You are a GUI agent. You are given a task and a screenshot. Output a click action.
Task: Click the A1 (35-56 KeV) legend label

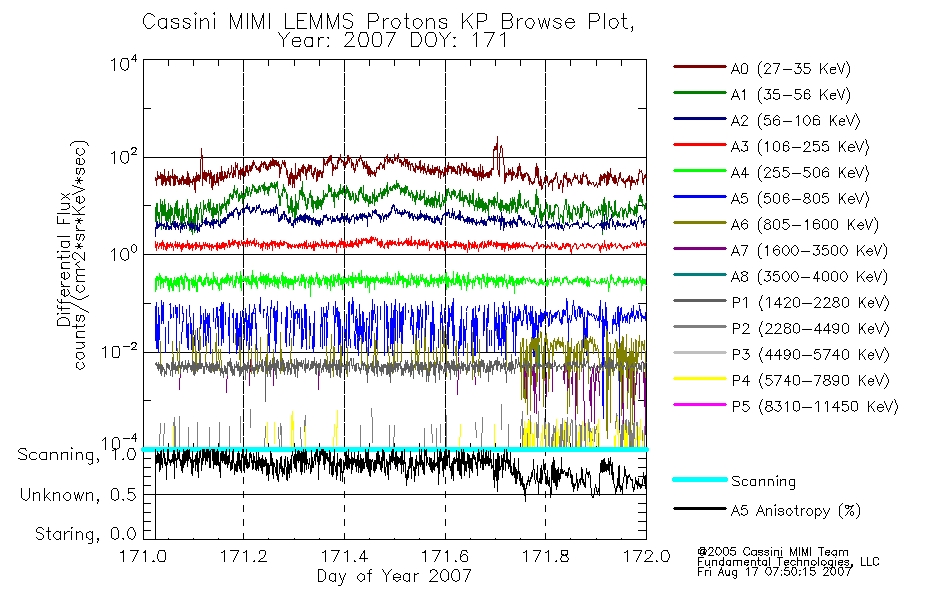coord(791,95)
